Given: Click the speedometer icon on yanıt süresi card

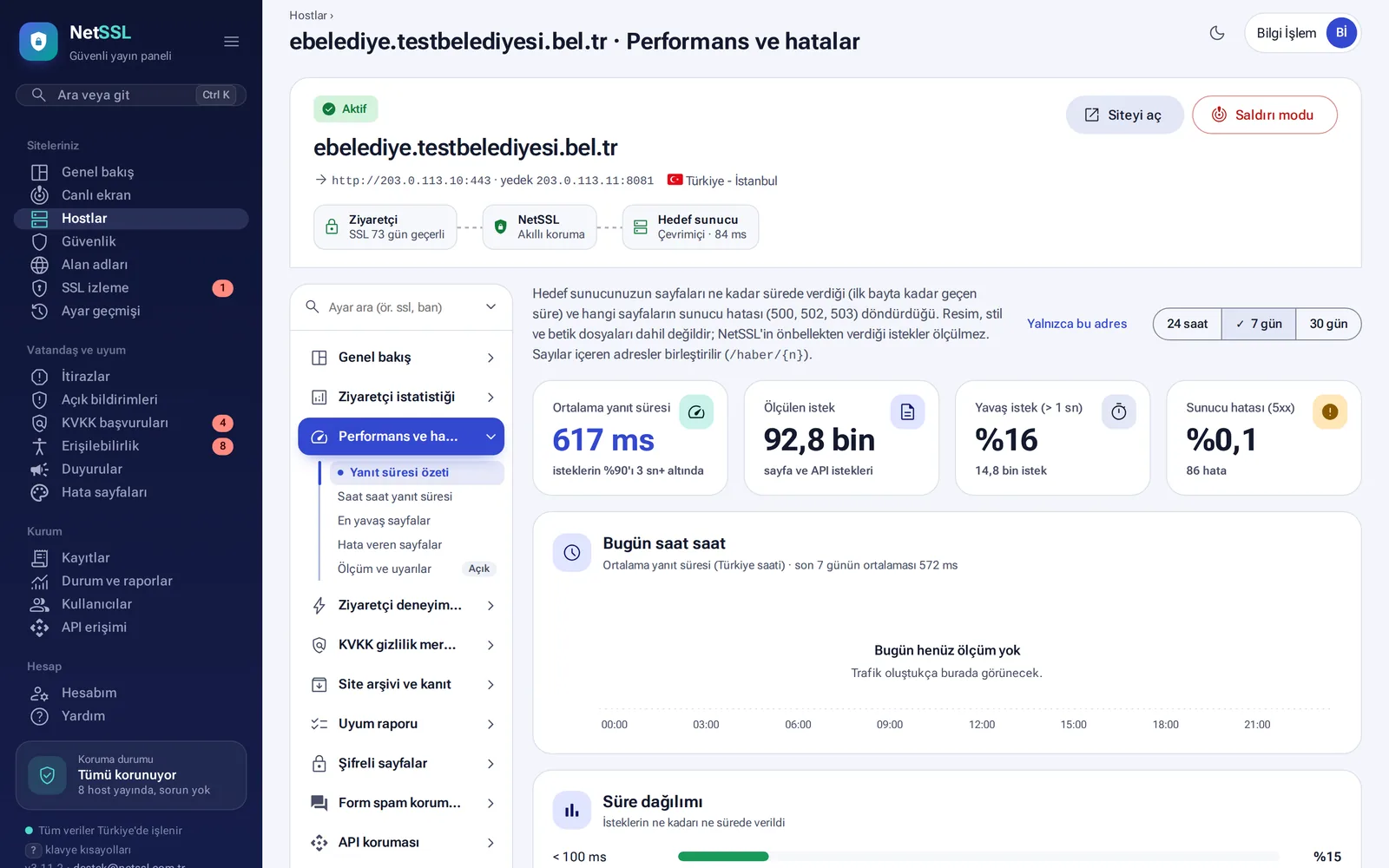Looking at the screenshot, I should point(696,411).
